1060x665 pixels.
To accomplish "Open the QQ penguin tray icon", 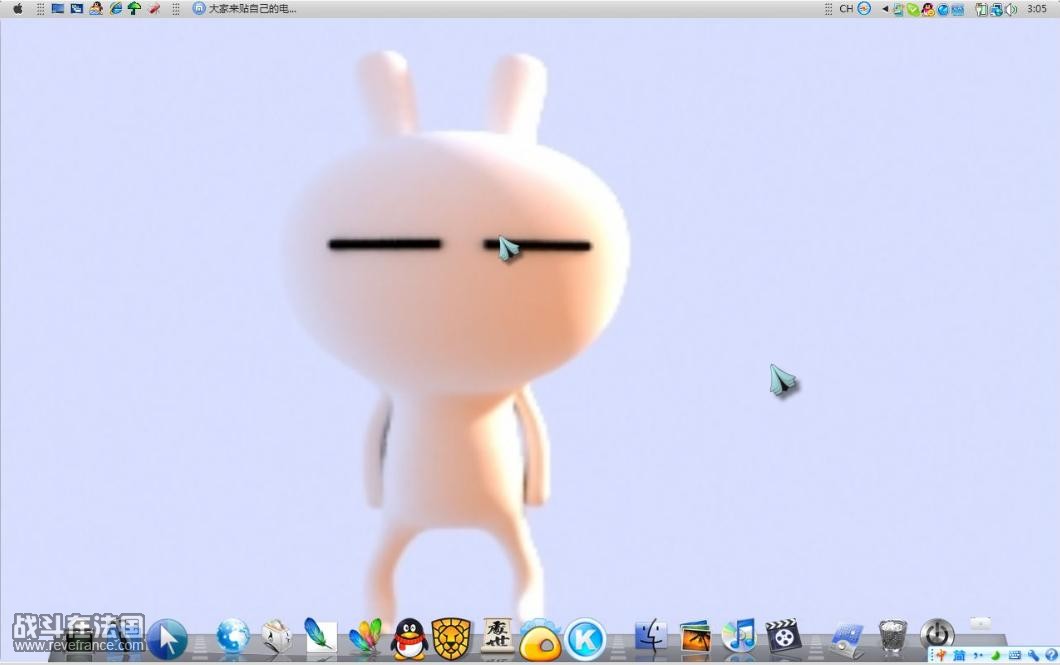I will coord(928,9).
